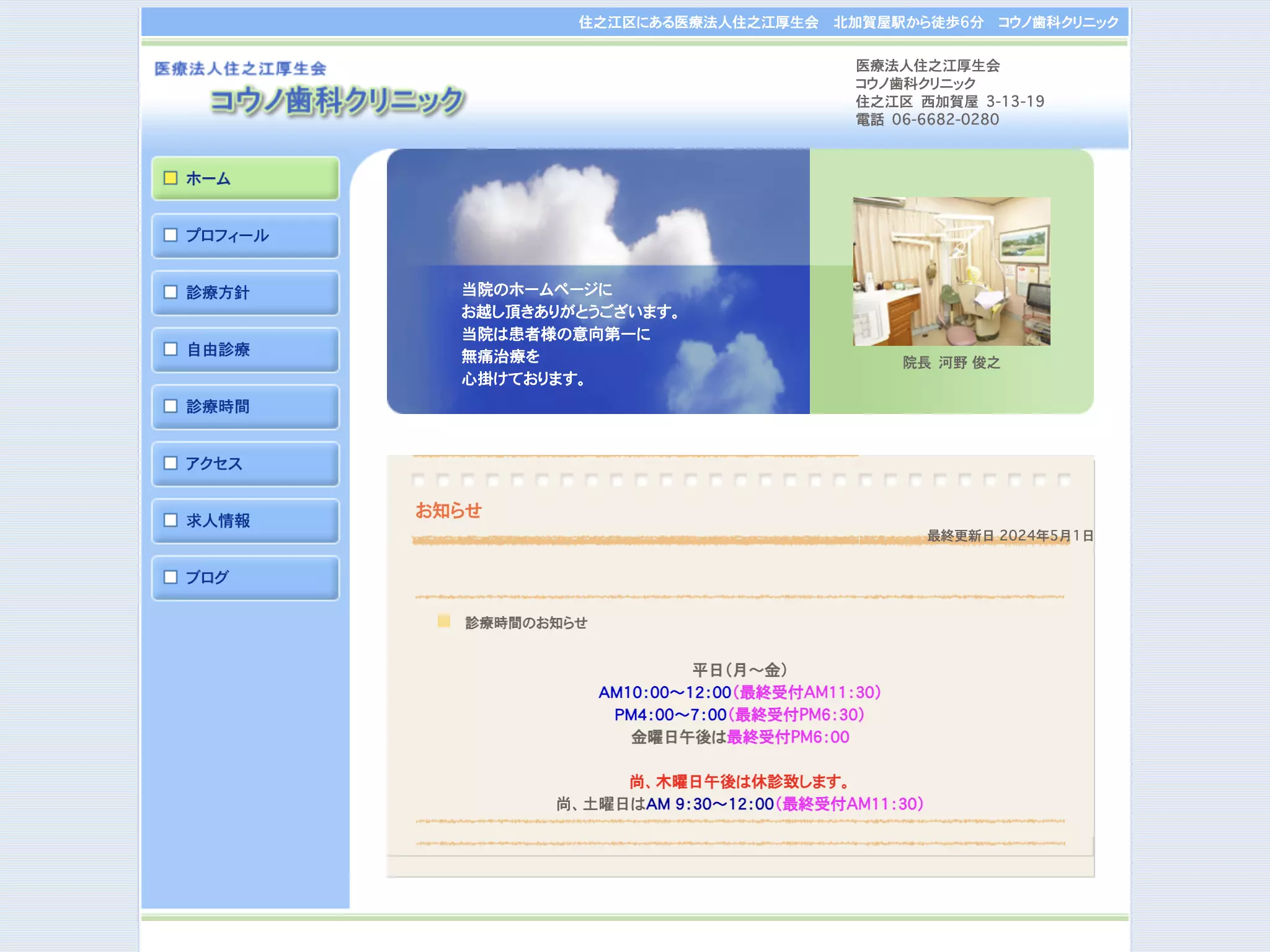Click the sky banner welcome image
Viewport: 1270px width, 952px height.
[x=598, y=281]
